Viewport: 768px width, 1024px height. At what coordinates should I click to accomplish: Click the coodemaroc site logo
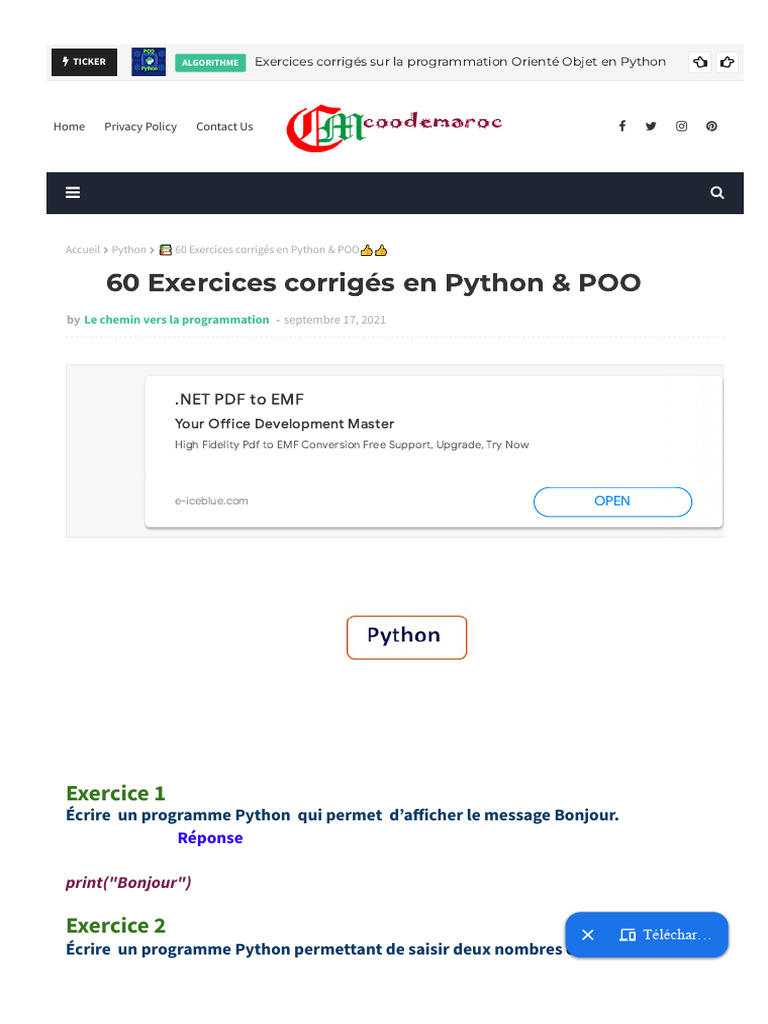click(x=395, y=127)
